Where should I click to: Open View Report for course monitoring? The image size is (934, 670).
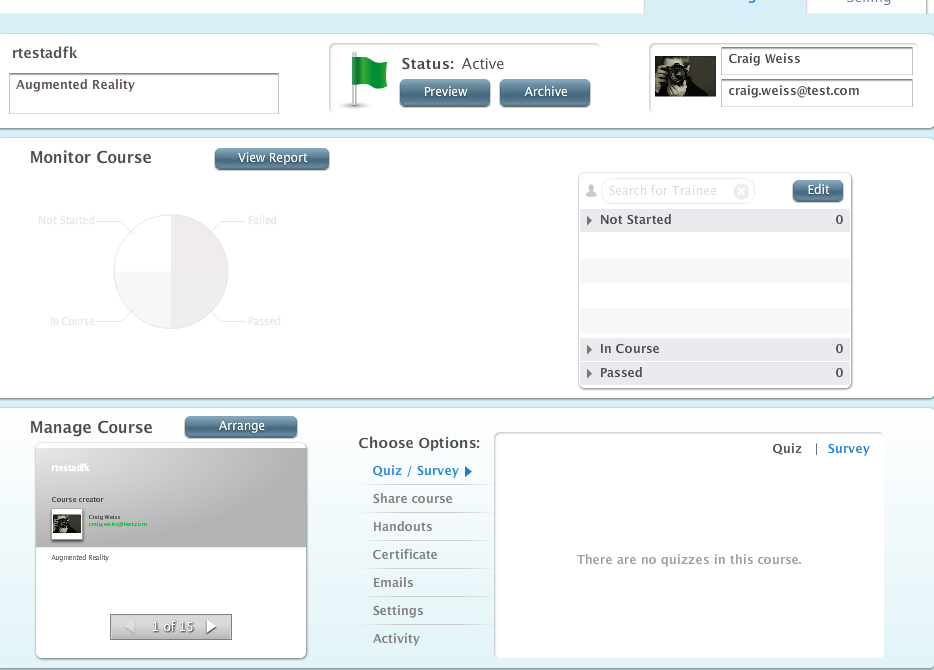(272, 158)
